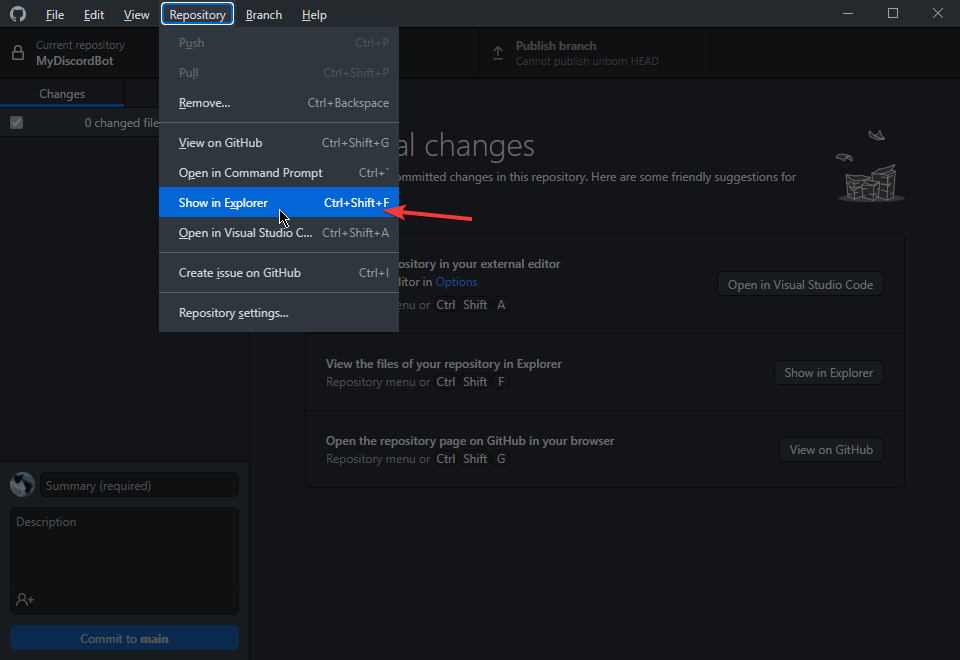This screenshot has height=660, width=960.
Task: Click the add co-authors icon
Action: tap(25, 599)
